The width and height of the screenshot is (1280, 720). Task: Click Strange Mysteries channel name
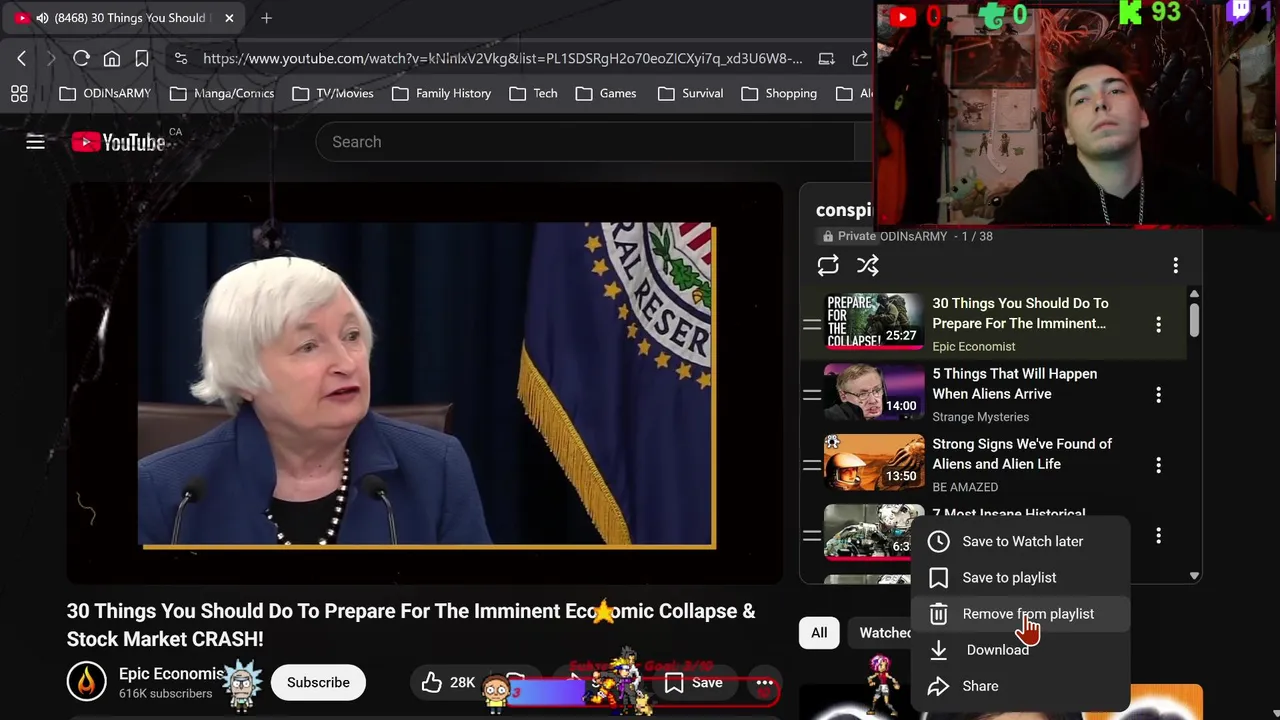(x=980, y=417)
